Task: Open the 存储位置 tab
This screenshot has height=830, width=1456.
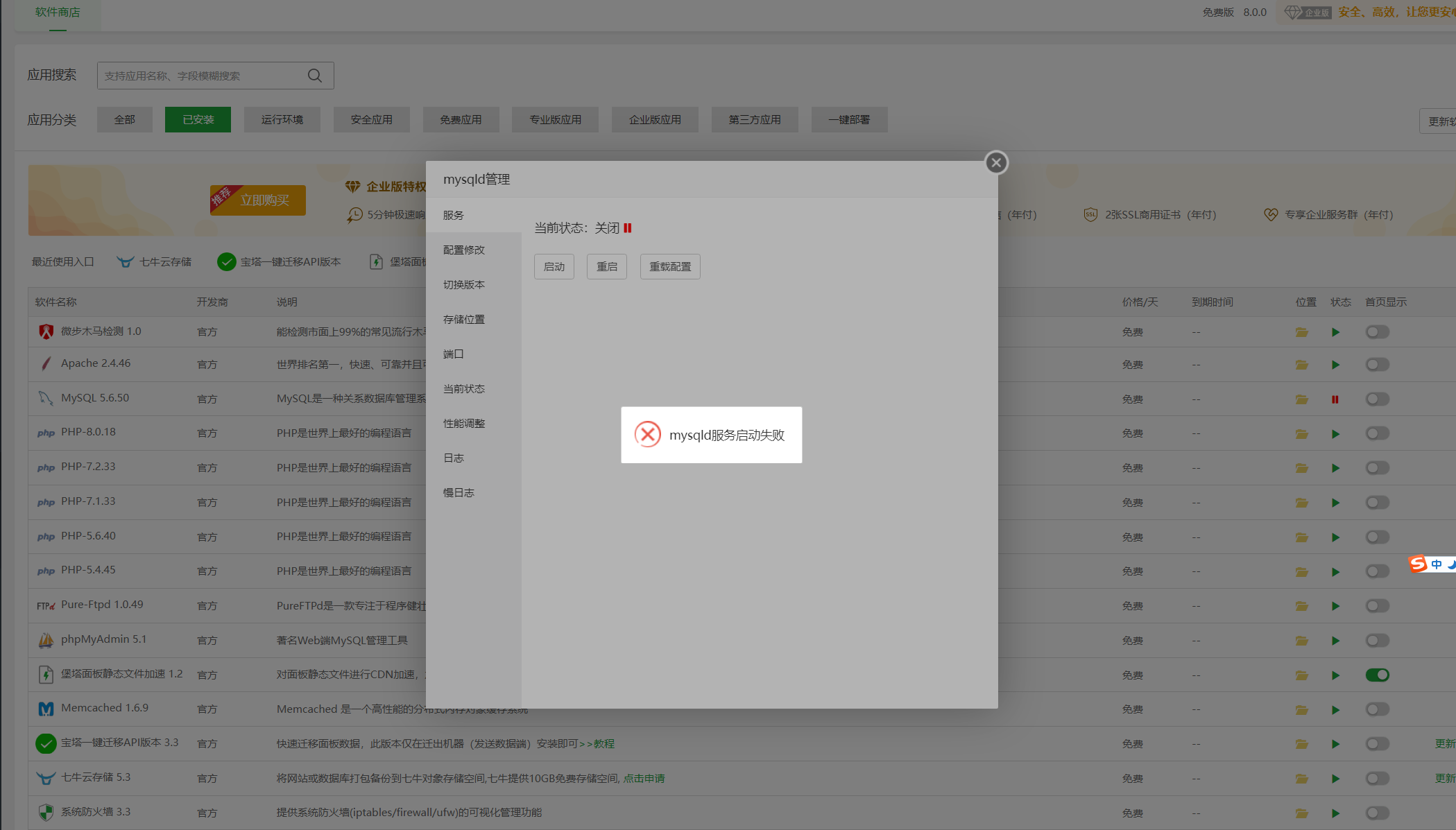Action: [474, 320]
